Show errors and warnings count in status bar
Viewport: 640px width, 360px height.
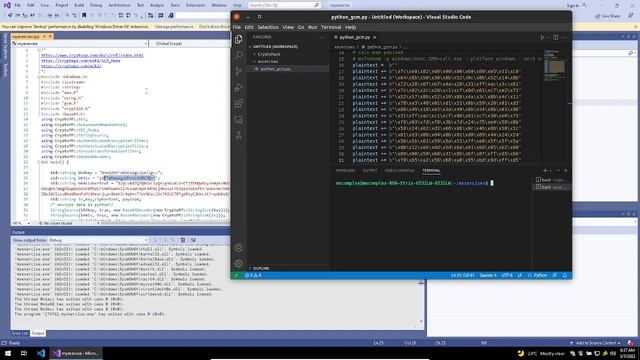click(x=253, y=276)
